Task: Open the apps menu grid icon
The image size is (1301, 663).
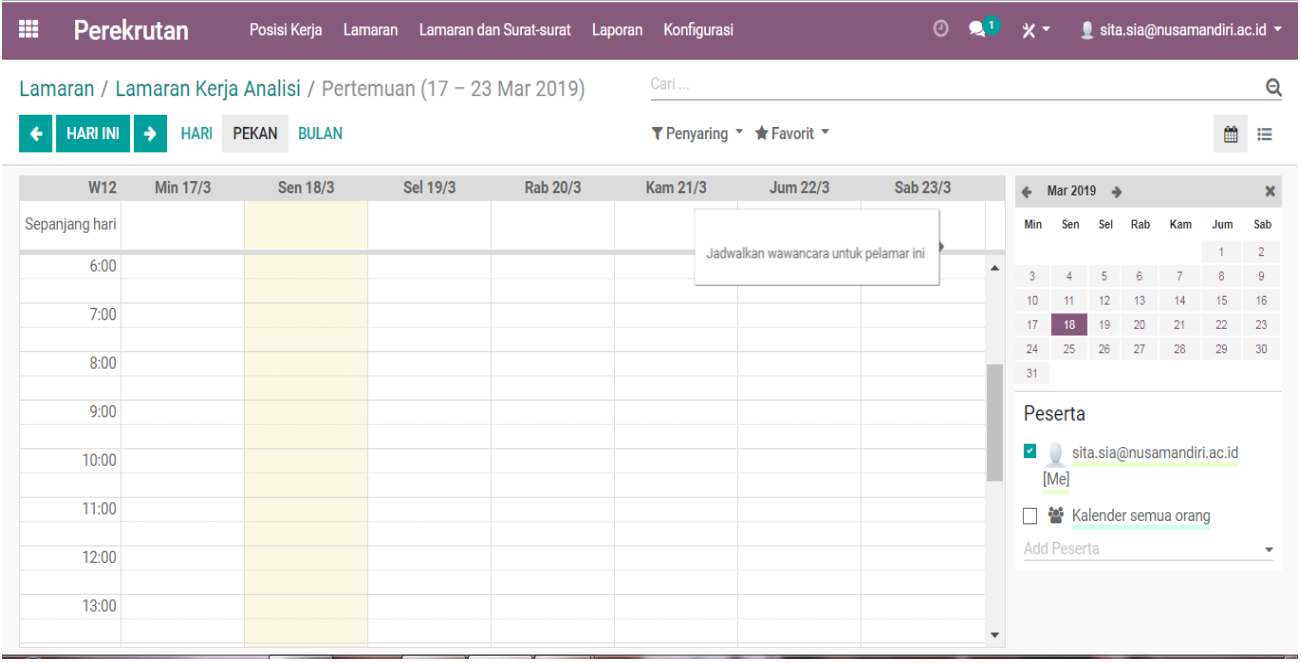Action: 27,29
